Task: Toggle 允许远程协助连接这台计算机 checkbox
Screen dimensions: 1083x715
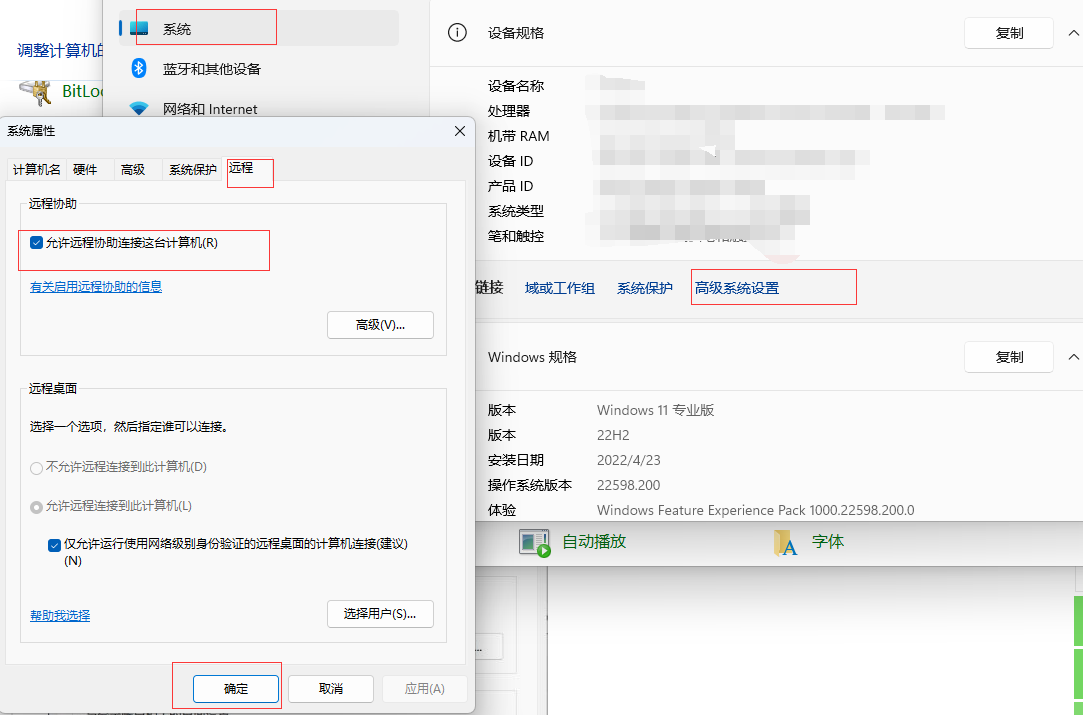Action: (x=37, y=243)
